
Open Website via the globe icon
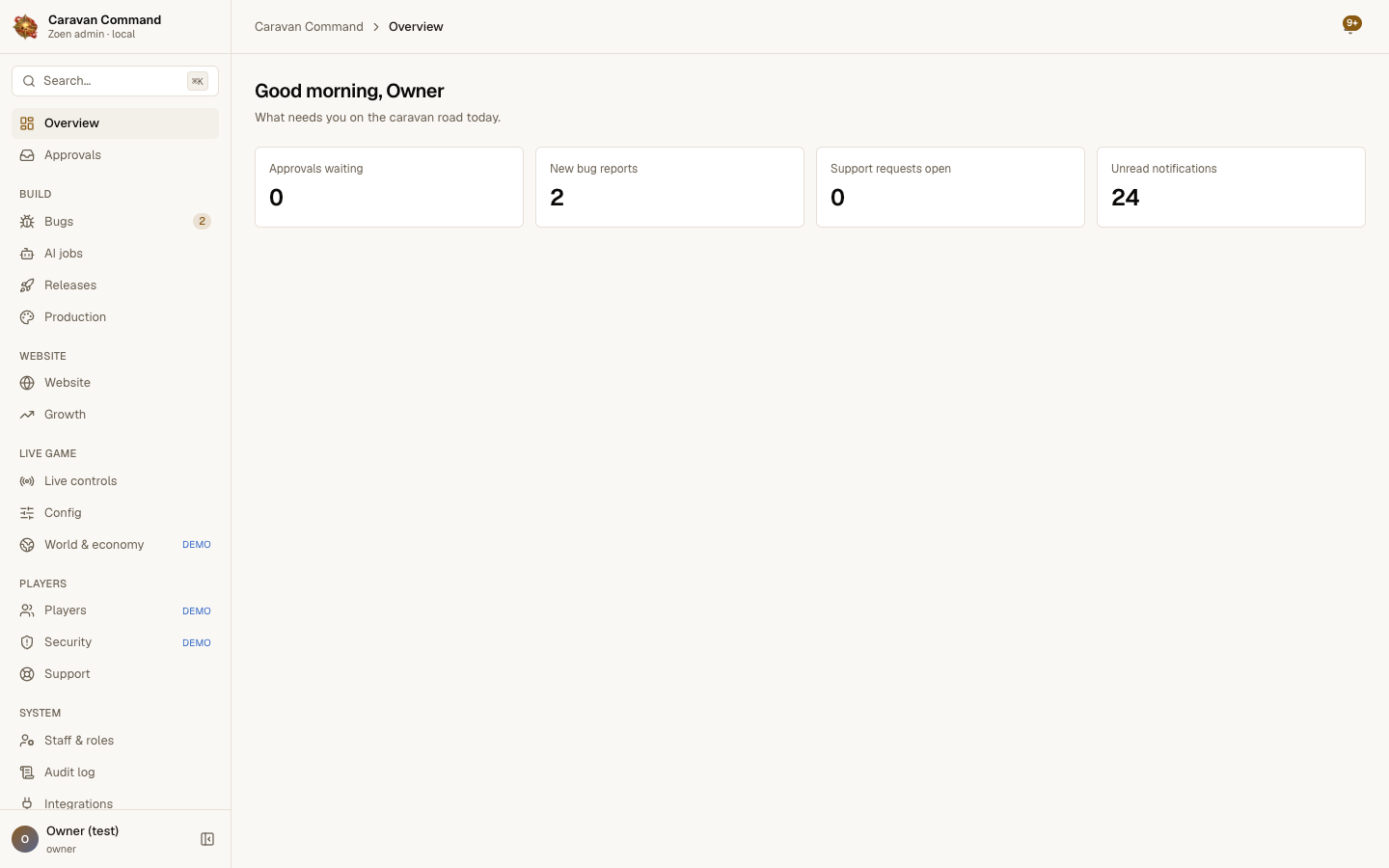click(x=27, y=383)
